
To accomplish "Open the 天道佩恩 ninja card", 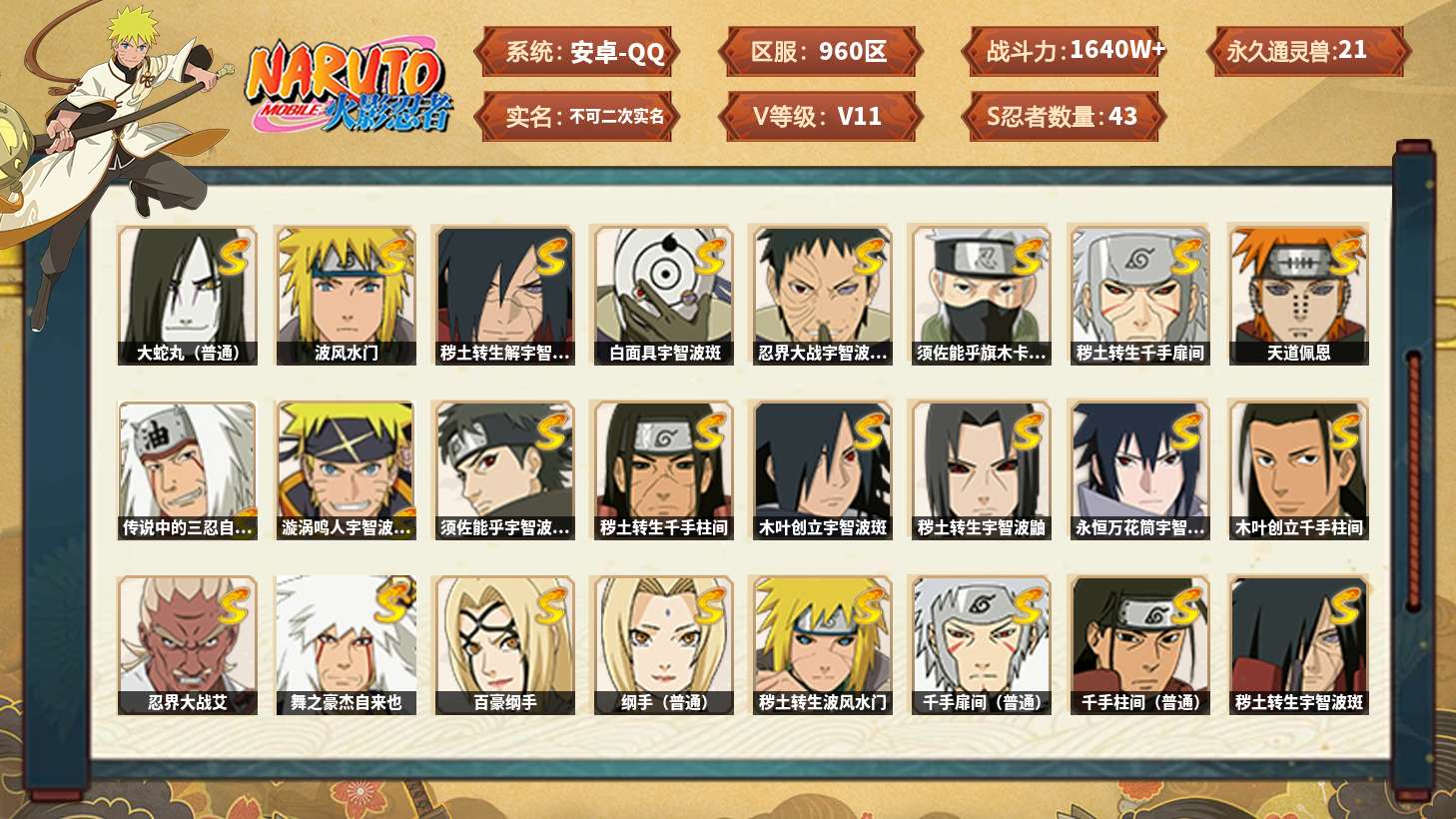I will [1298, 296].
